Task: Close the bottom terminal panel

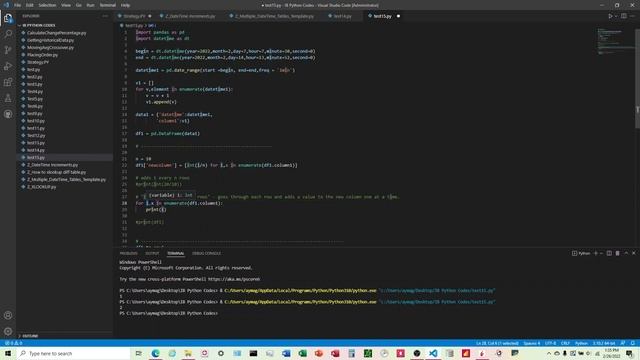Action: (634, 253)
